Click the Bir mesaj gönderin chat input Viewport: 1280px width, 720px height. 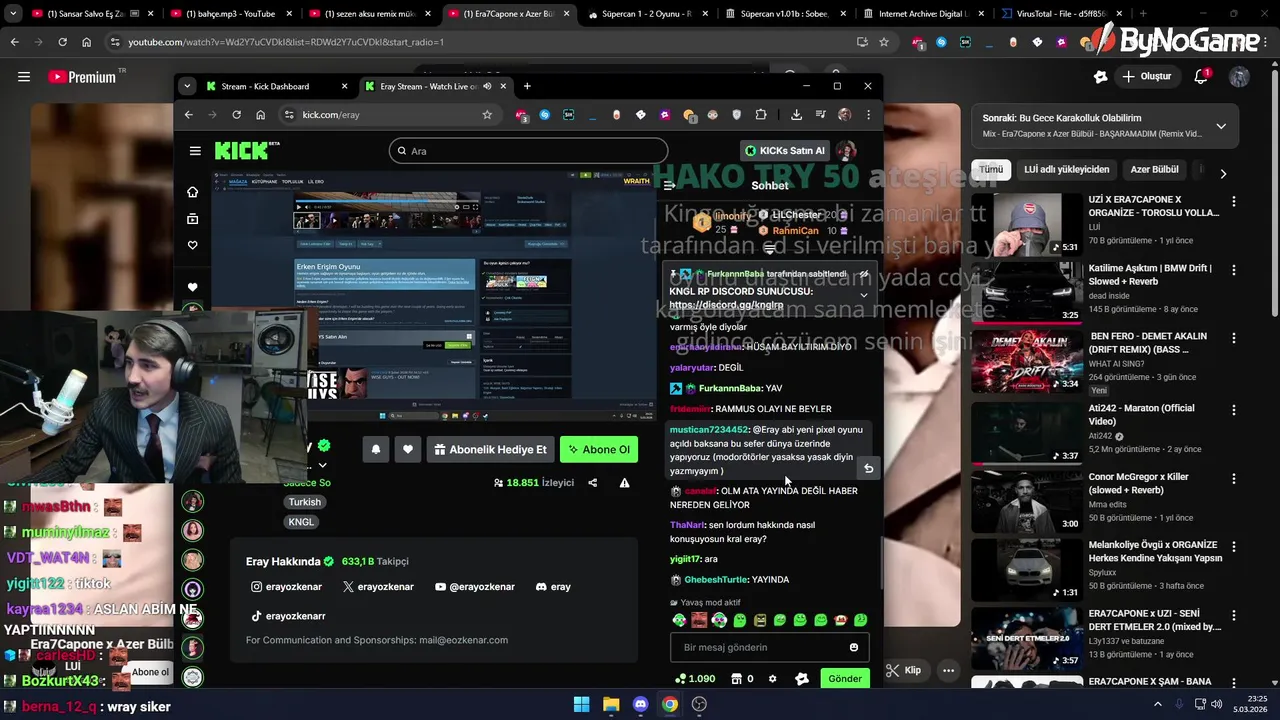[x=769, y=648]
